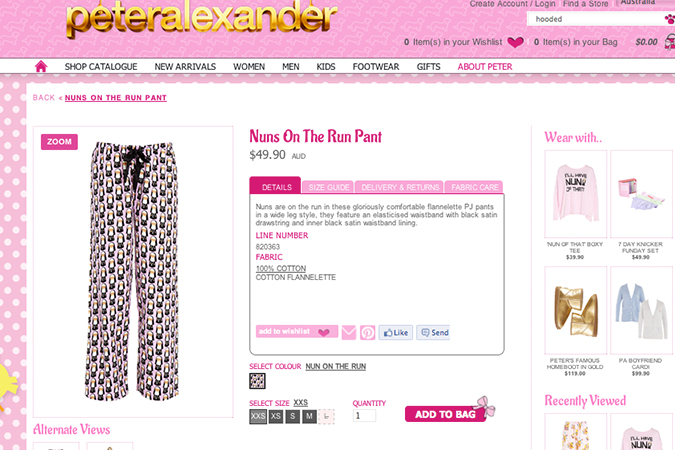Choose size M option

pos(309,416)
